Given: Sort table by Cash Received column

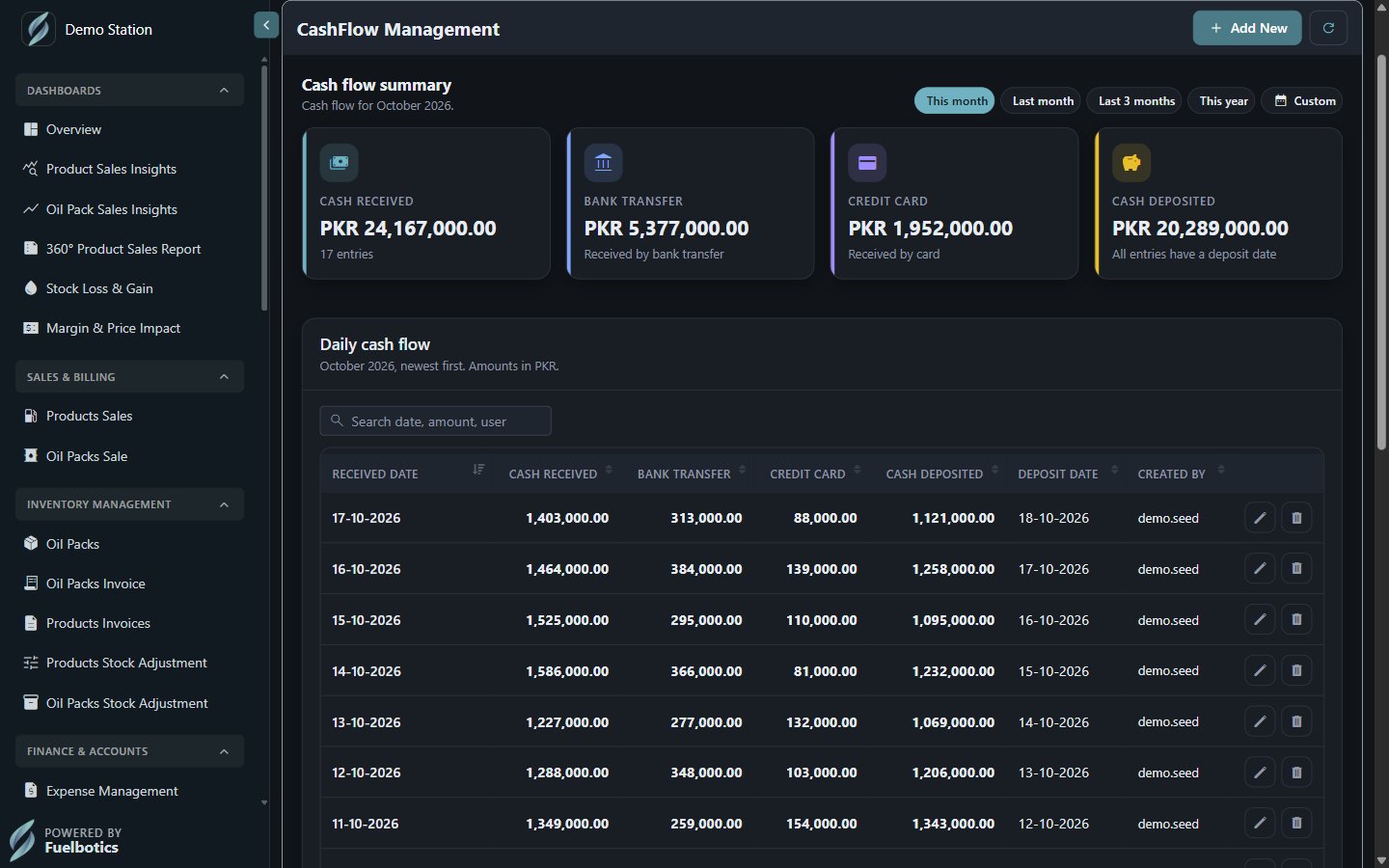Looking at the screenshot, I should tap(559, 474).
